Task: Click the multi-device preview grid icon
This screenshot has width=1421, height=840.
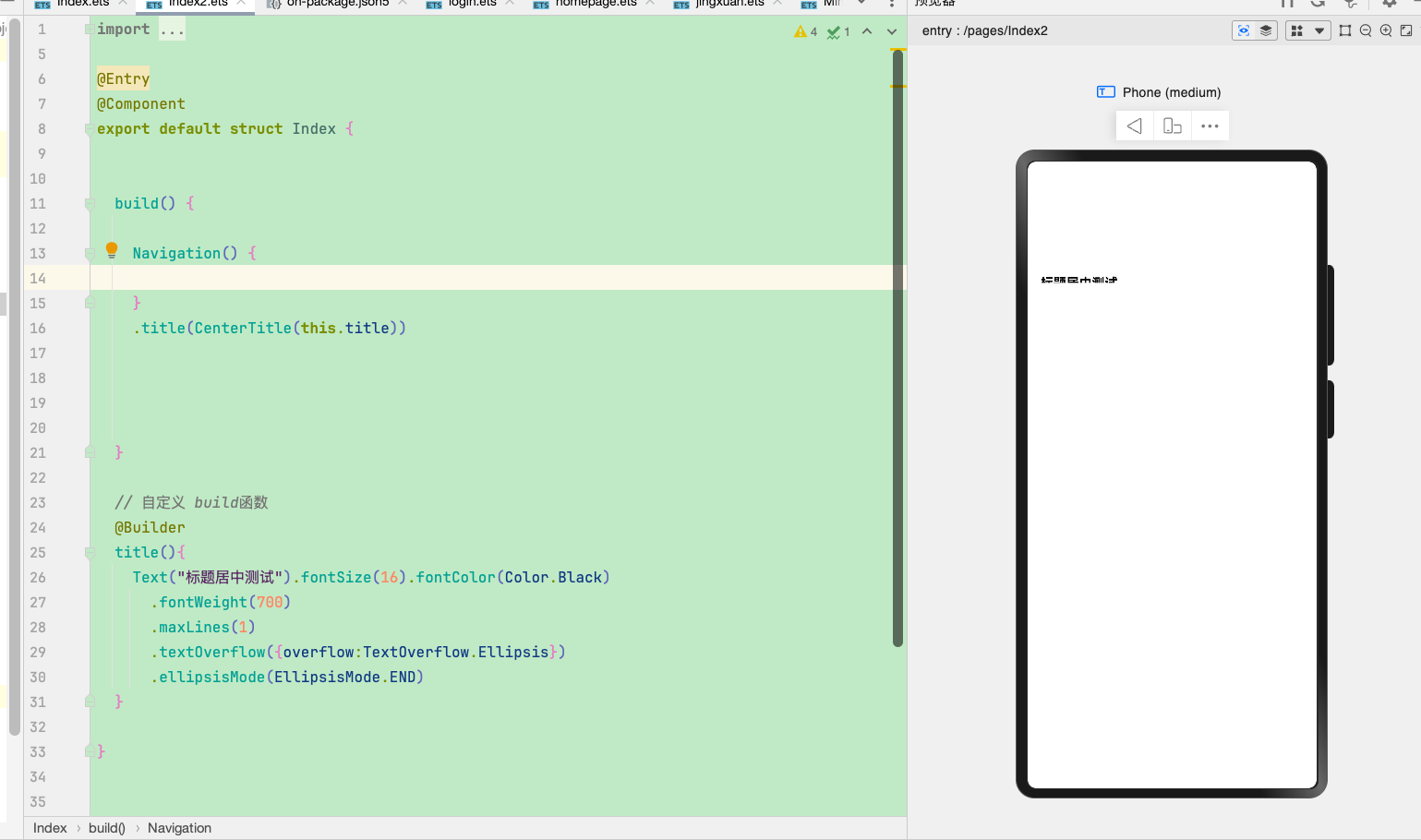Action: click(x=1297, y=30)
